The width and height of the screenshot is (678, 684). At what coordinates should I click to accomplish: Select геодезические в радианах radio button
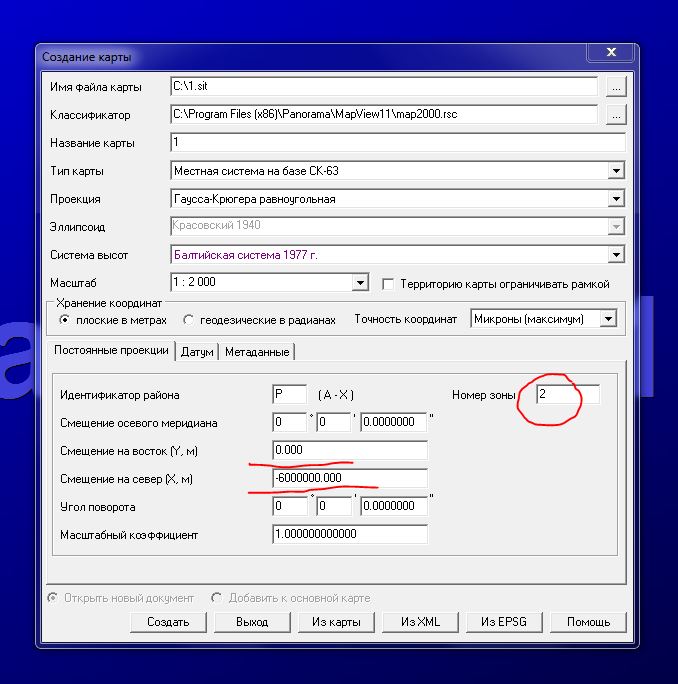[x=189, y=320]
